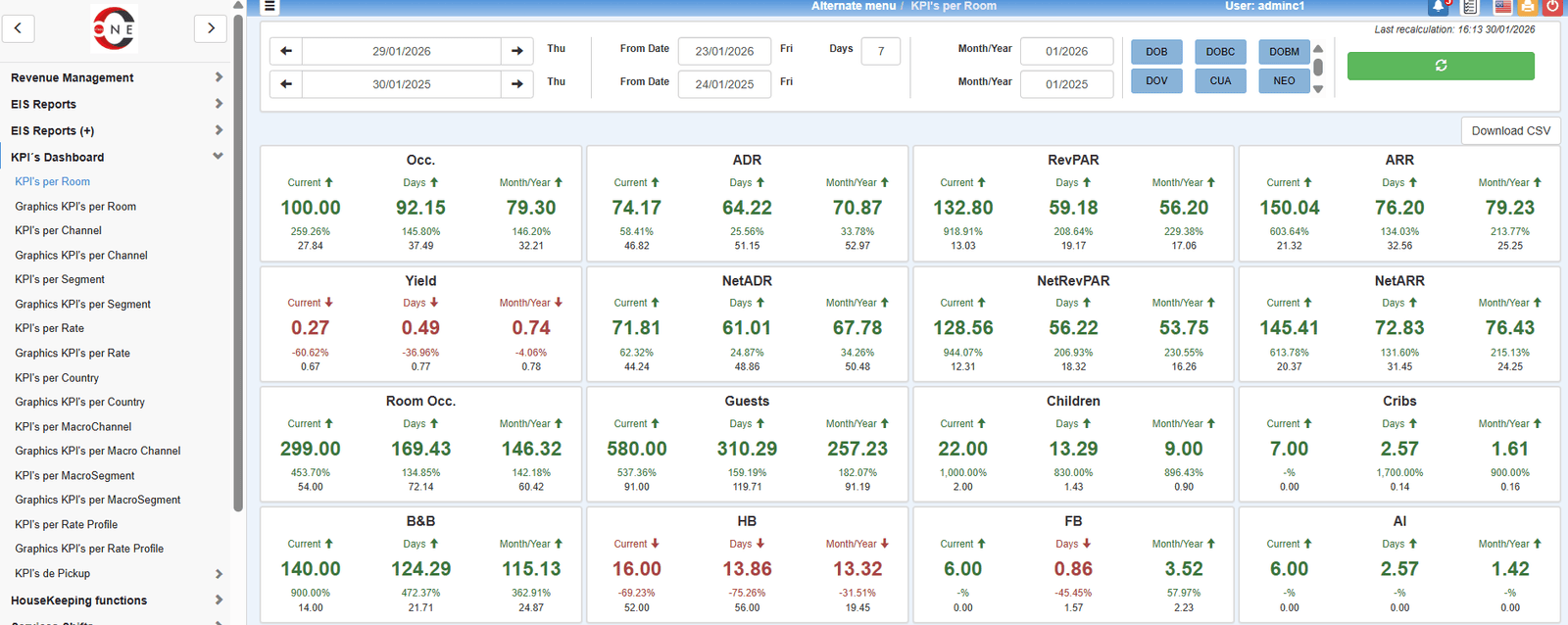
Task: Toggle the hamburger menu icon
Action: (269, 7)
